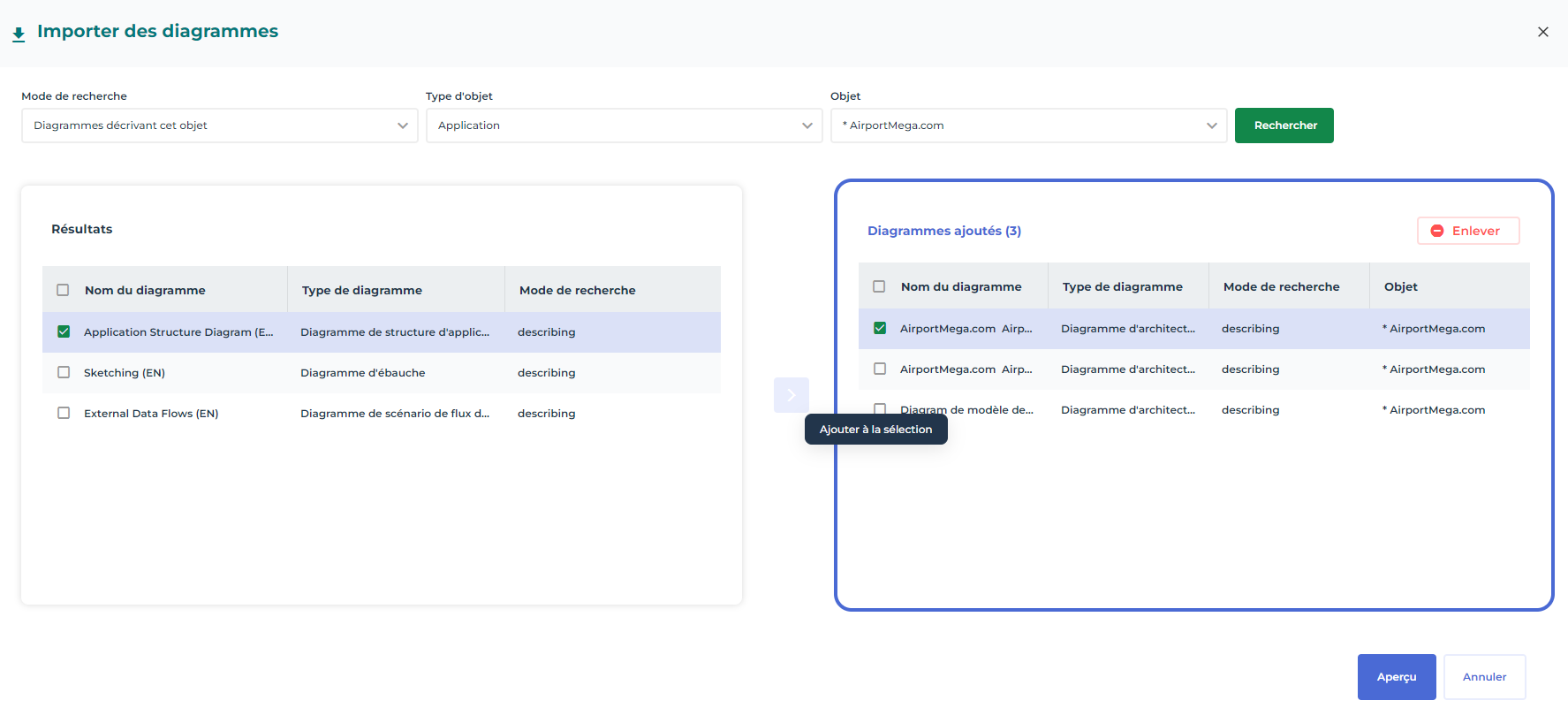1568x708 pixels.
Task: Click the red minus icon on Enlever
Action: [1436, 231]
